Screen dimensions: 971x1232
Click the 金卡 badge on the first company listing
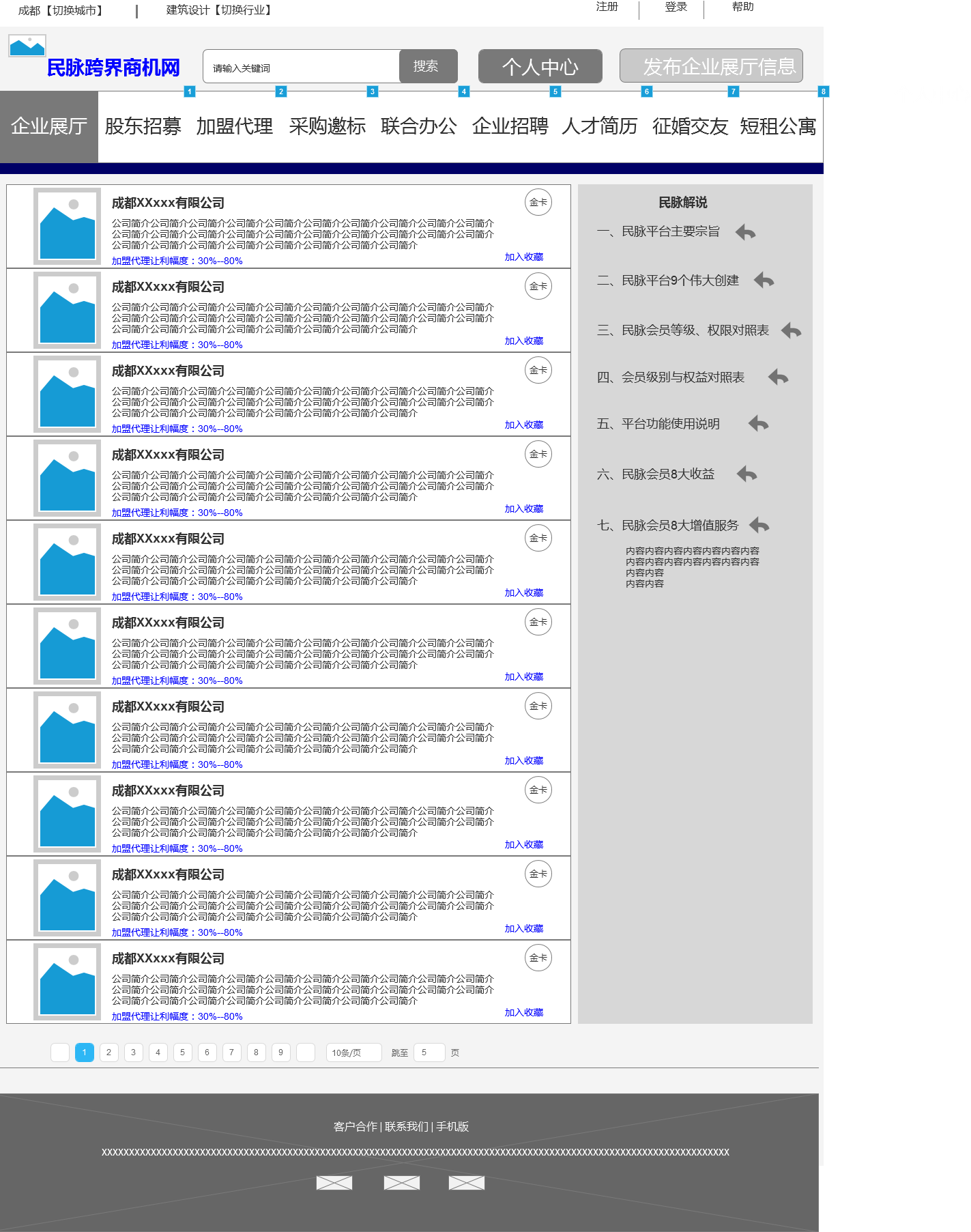point(538,203)
